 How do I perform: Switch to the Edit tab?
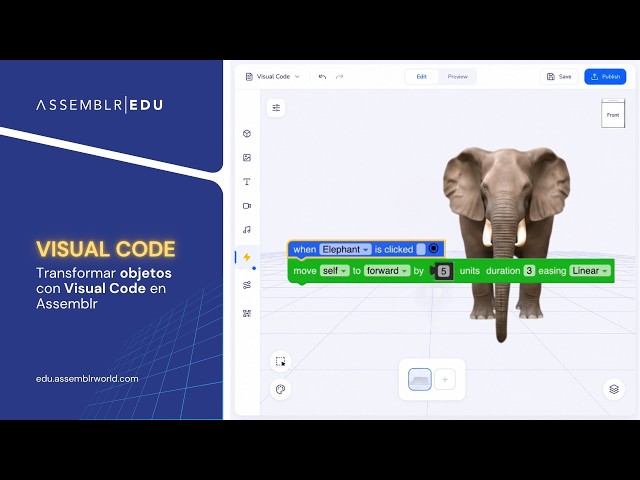pyautogui.click(x=422, y=76)
